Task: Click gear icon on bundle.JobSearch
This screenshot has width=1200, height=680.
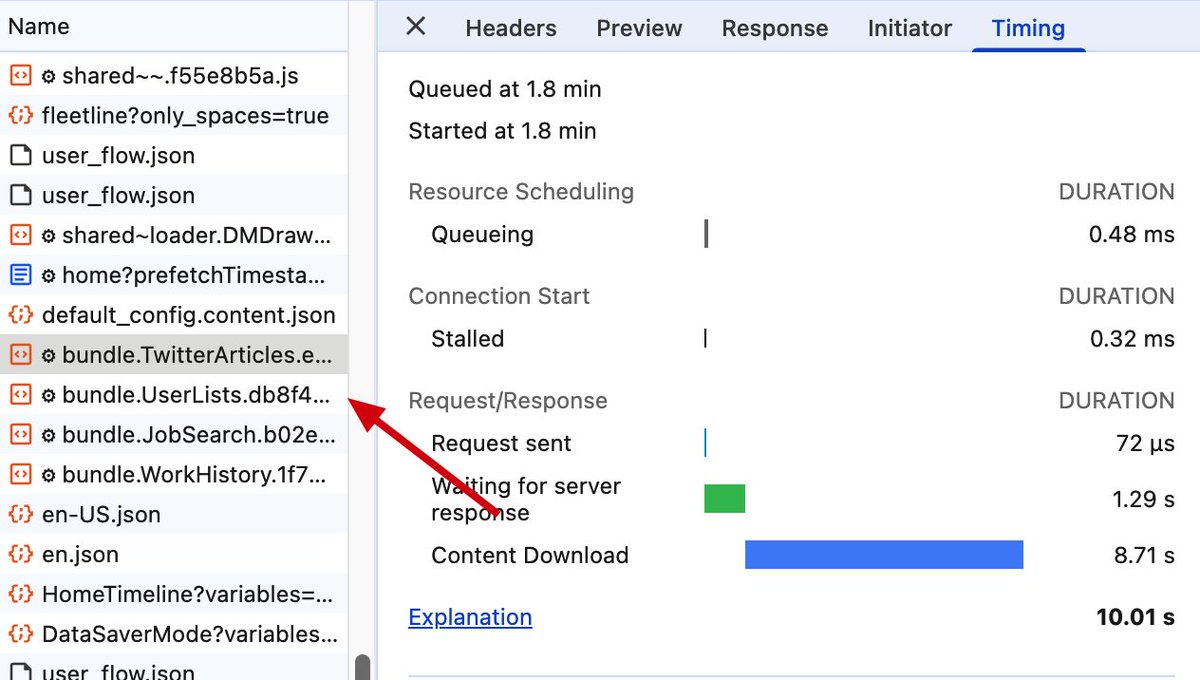Action: click(48, 436)
